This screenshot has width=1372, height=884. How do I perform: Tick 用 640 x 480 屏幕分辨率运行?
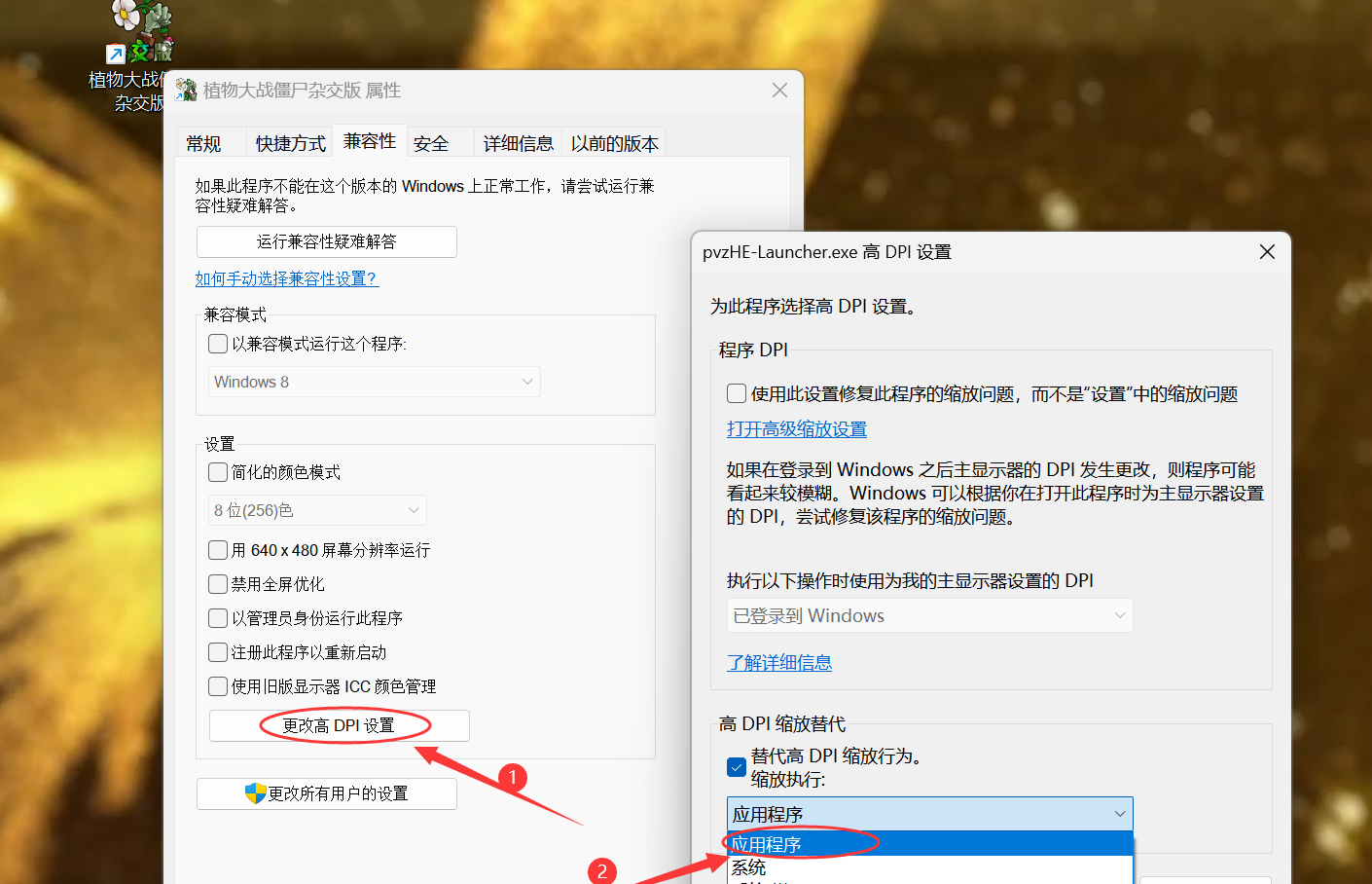[x=218, y=550]
